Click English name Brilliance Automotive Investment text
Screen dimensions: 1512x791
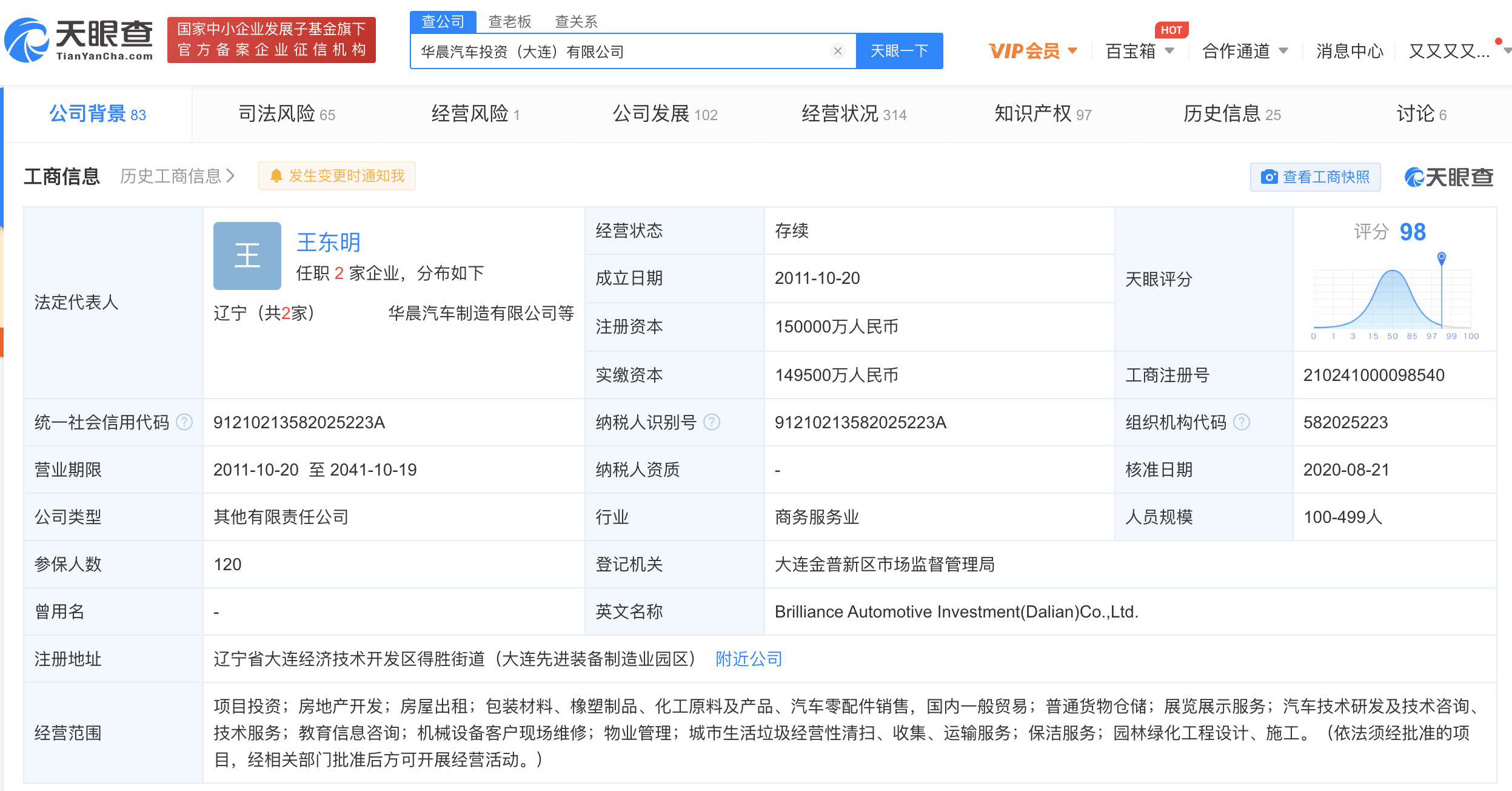957,611
